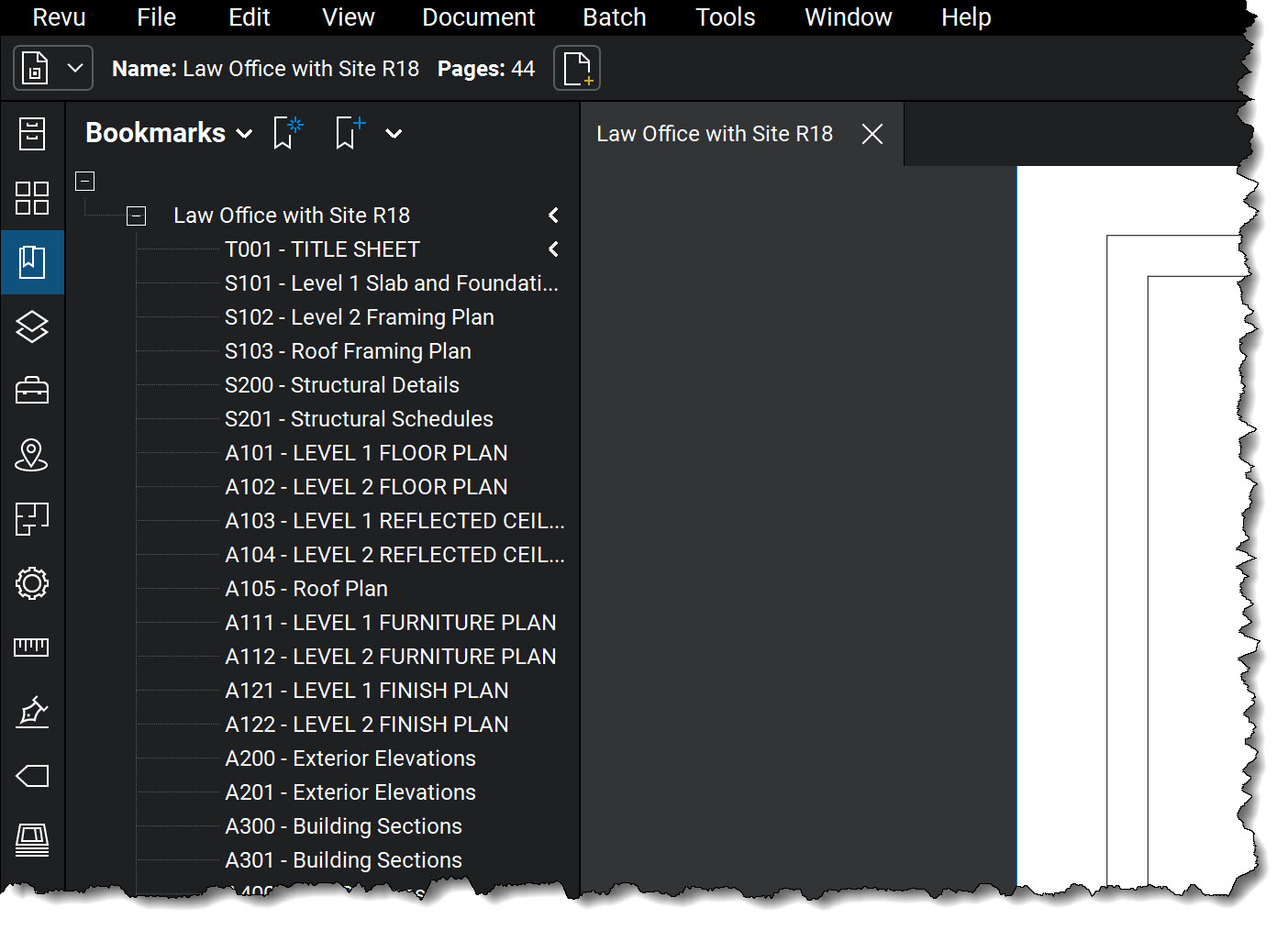Screen dimensions: 1288x930
Task: Select the S103 - Roof Framing Plan bookmark
Action: click(348, 350)
